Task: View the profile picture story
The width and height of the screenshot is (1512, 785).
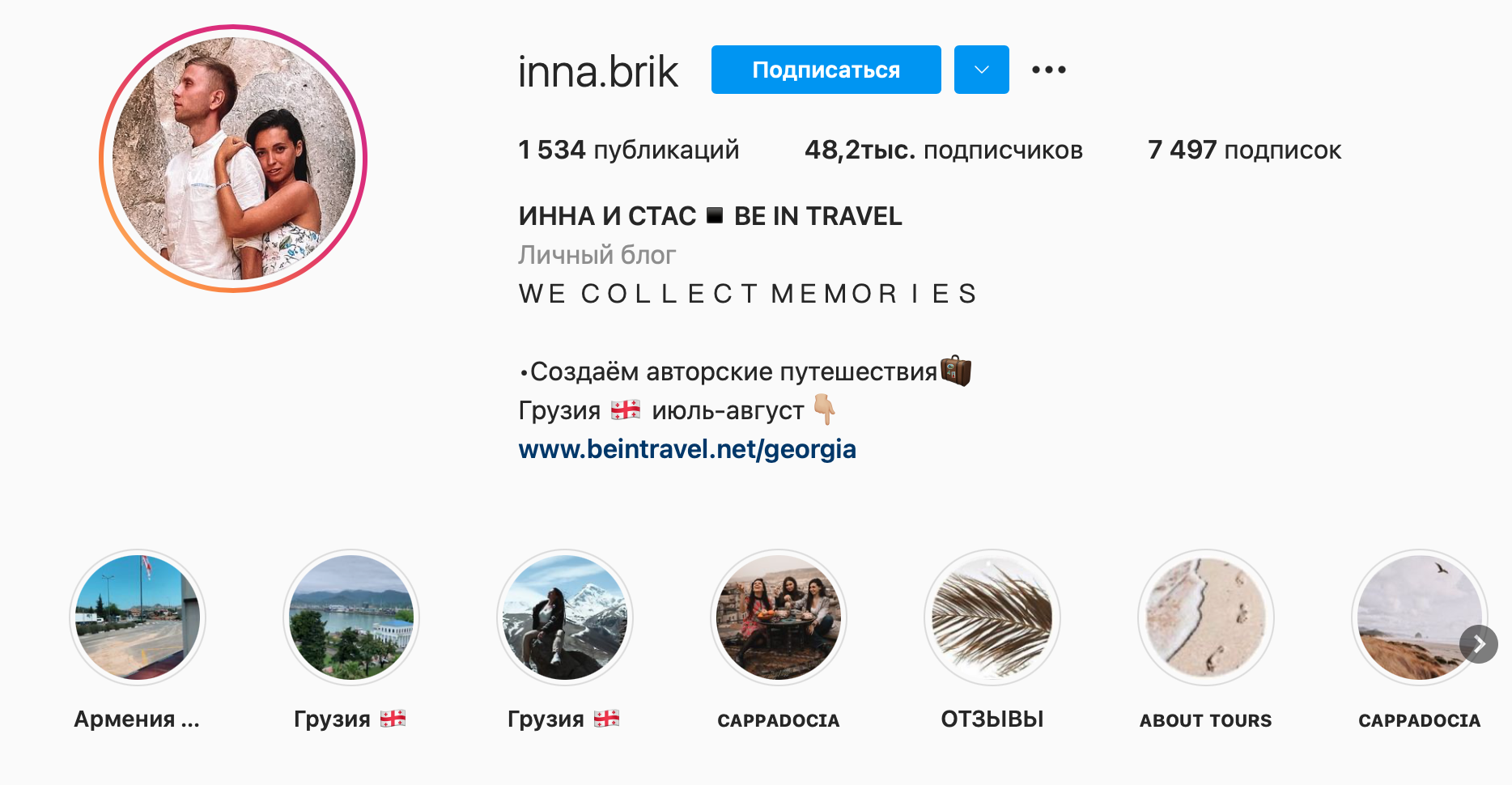Action: [x=233, y=159]
